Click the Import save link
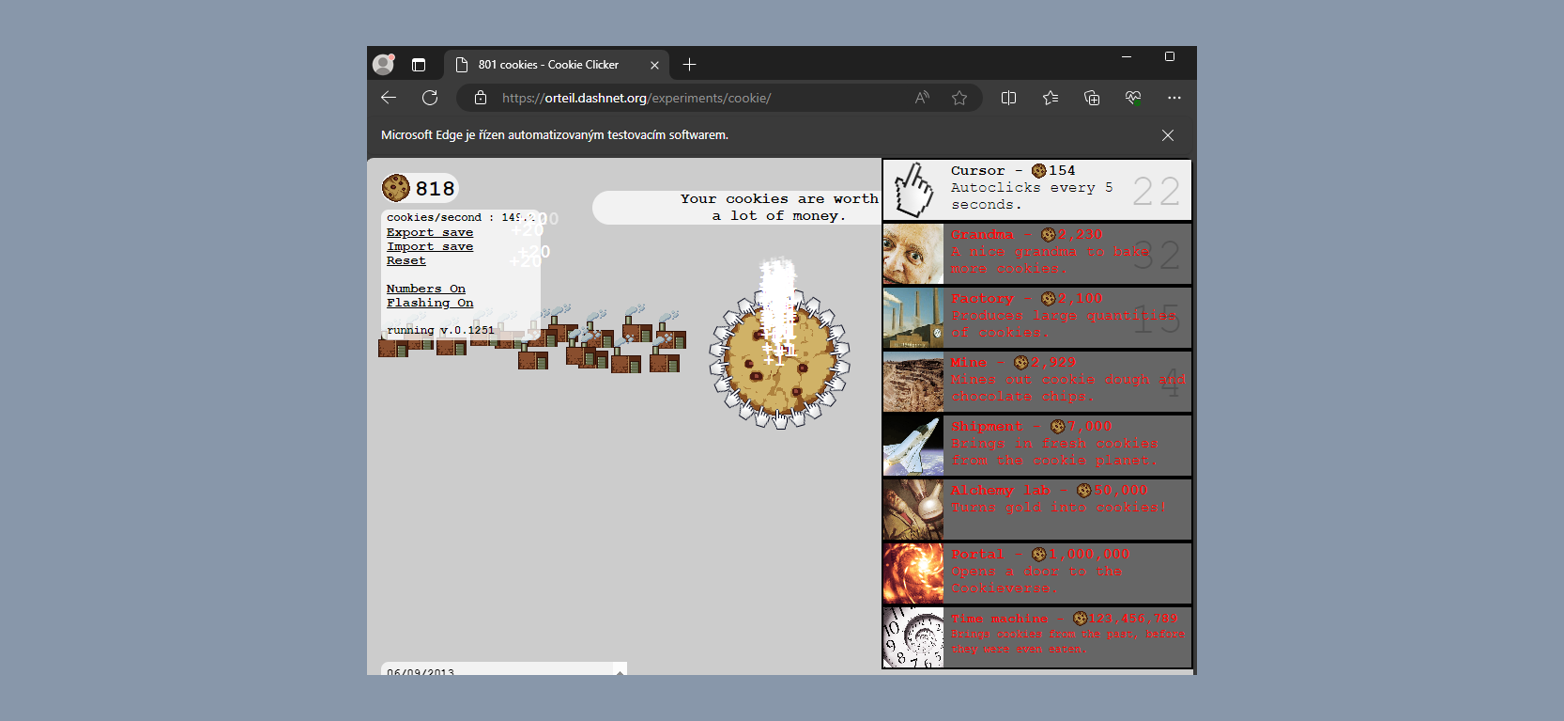Viewport: 1564px width, 721px height. tap(430, 247)
